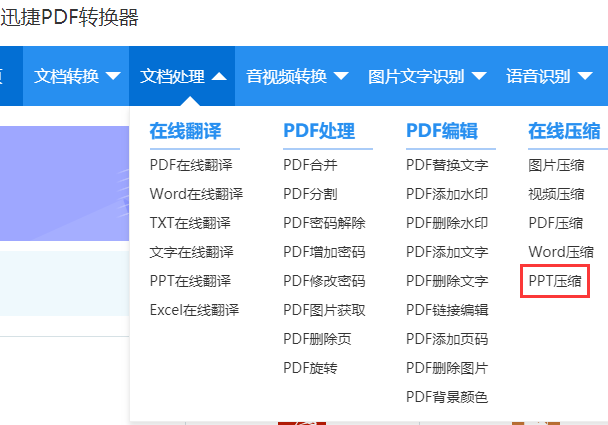
Task: Open PDF旋转 tool
Action: [x=310, y=368]
